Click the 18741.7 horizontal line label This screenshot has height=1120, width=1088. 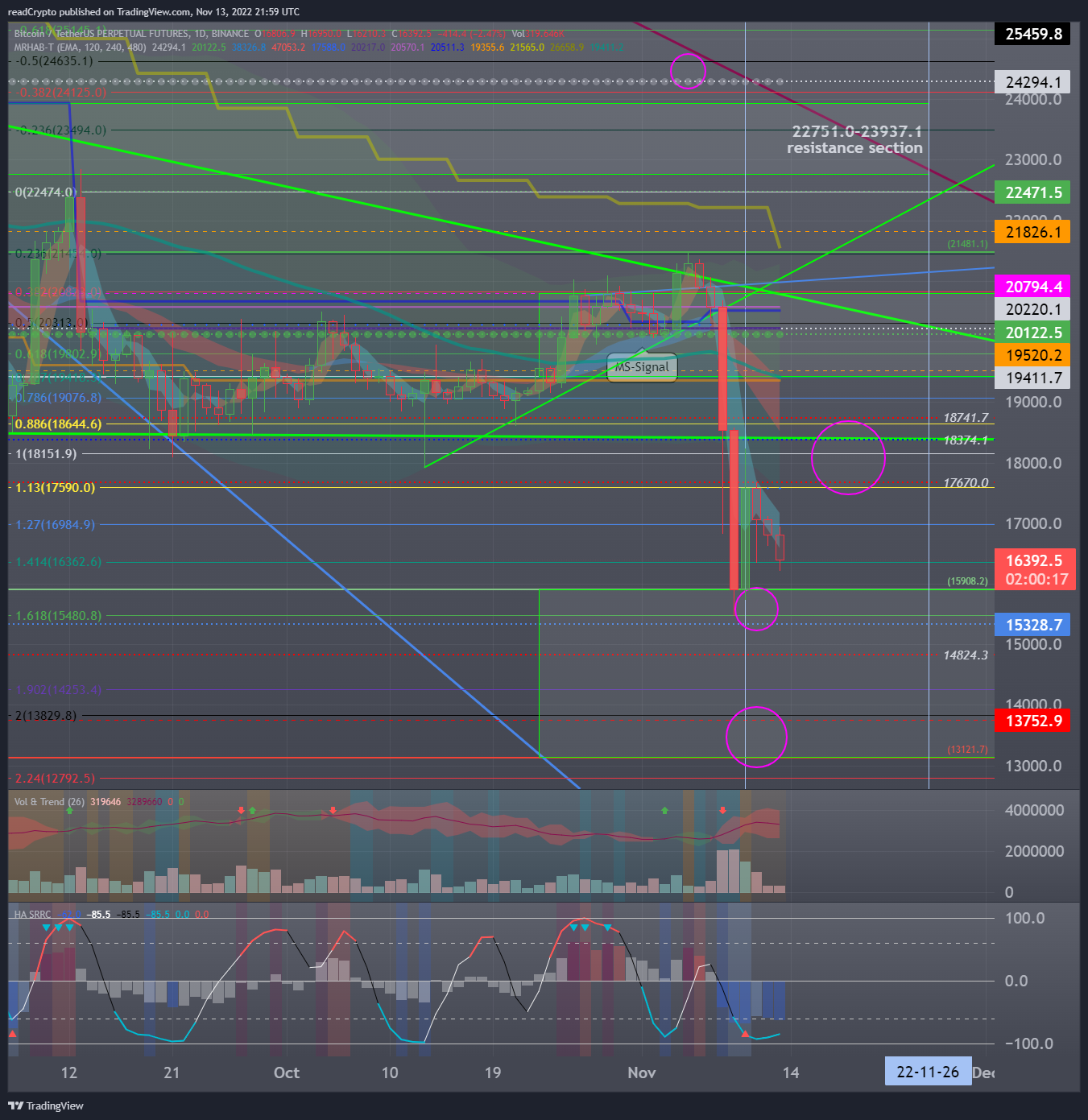[x=966, y=418]
